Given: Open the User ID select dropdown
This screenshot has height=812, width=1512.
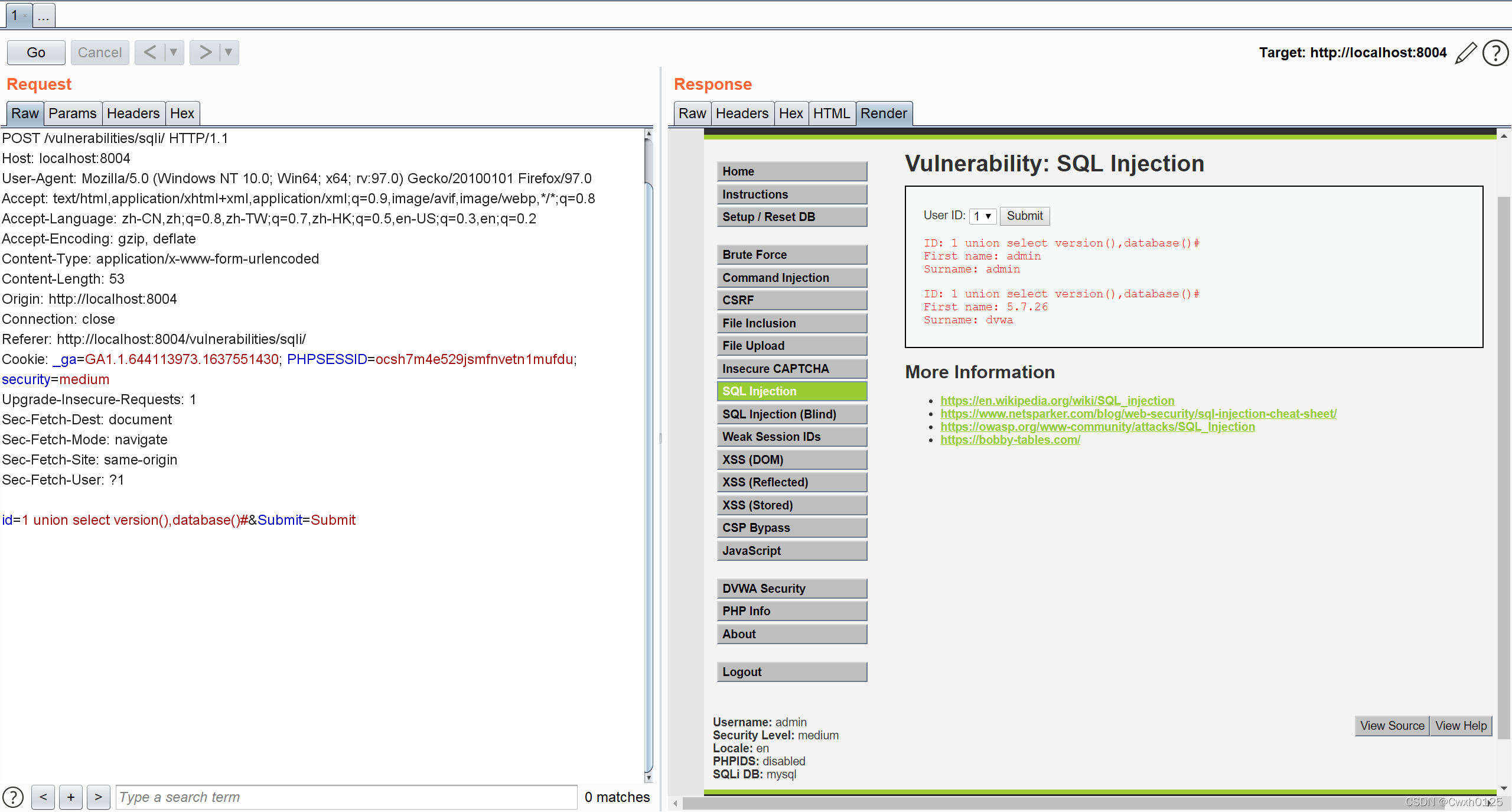Looking at the screenshot, I should (x=982, y=216).
